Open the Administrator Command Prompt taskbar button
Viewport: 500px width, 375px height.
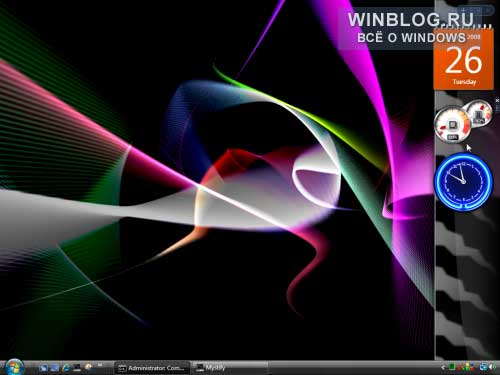(x=152, y=368)
